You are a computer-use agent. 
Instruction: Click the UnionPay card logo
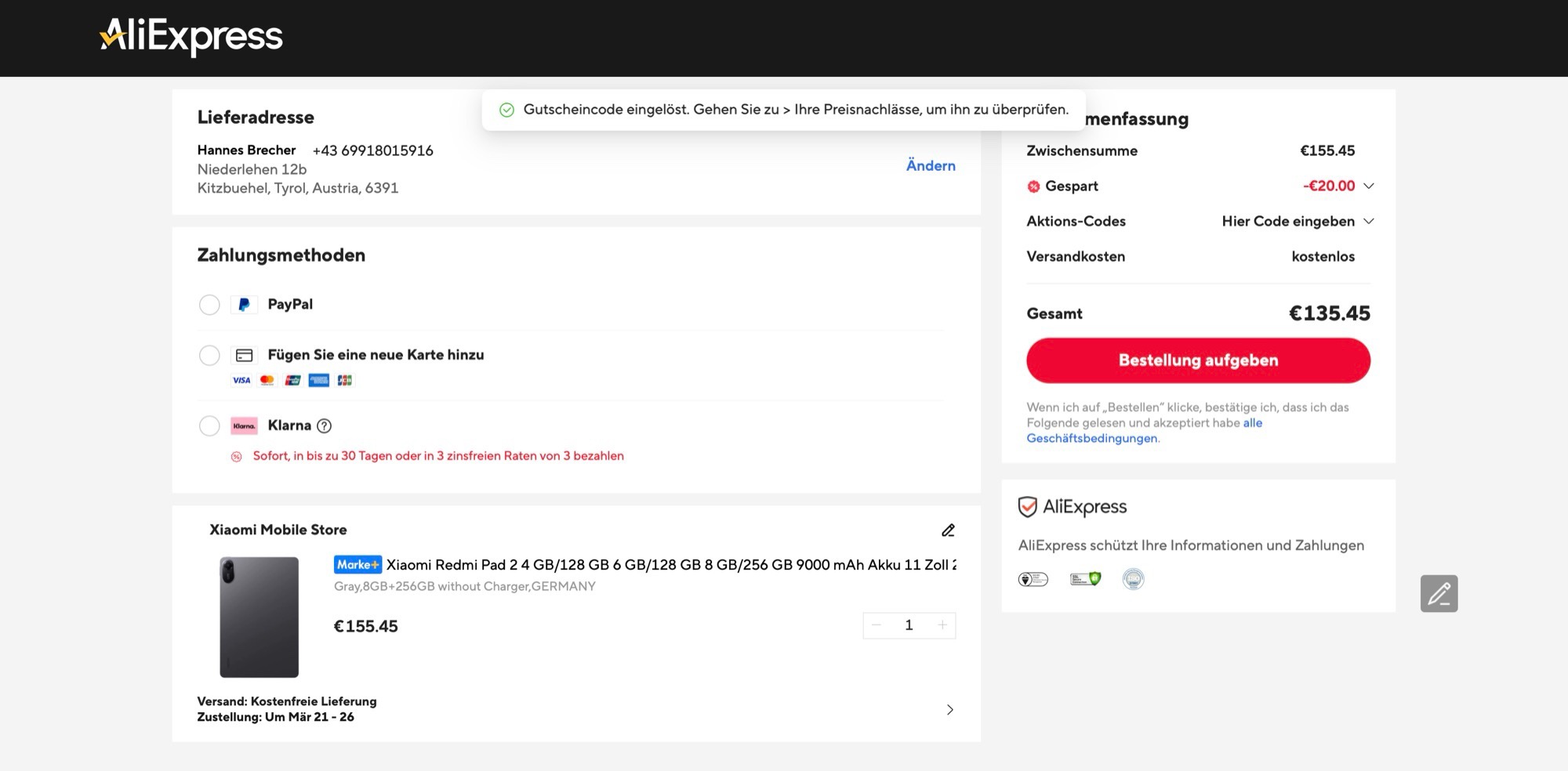click(293, 381)
